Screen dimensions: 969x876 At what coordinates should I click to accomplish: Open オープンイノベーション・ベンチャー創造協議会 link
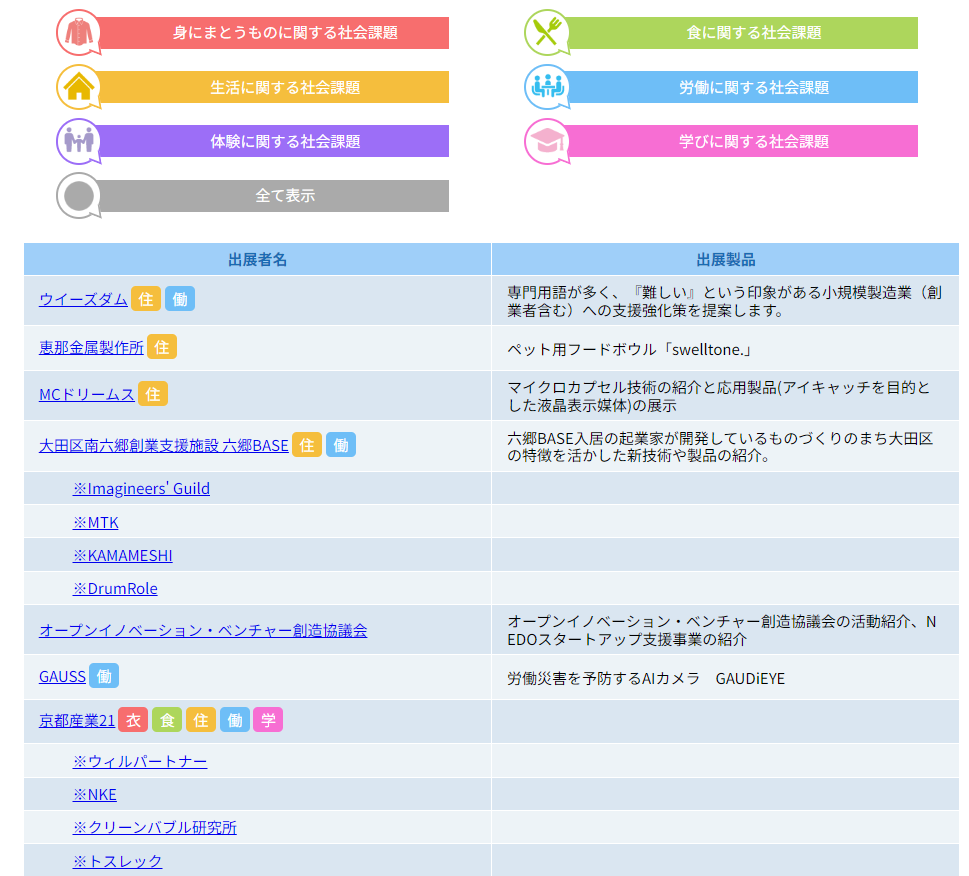(203, 631)
